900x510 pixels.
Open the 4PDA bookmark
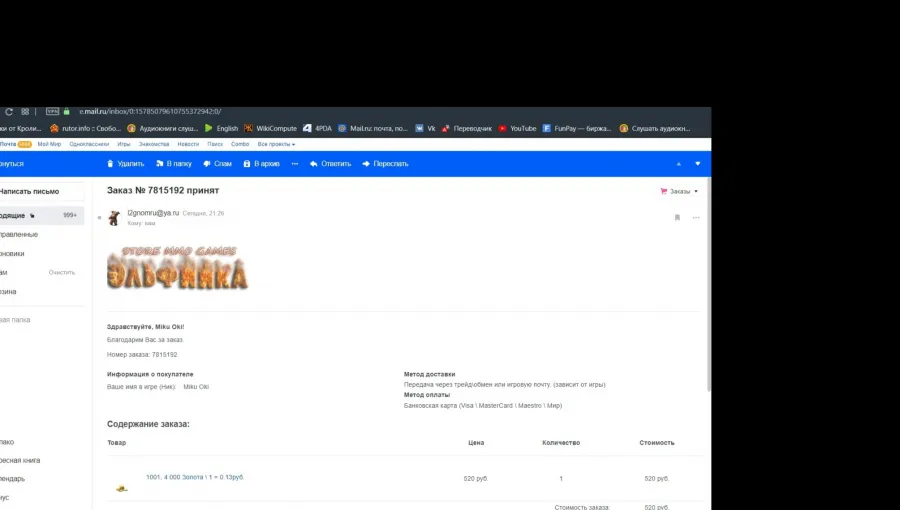317,129
